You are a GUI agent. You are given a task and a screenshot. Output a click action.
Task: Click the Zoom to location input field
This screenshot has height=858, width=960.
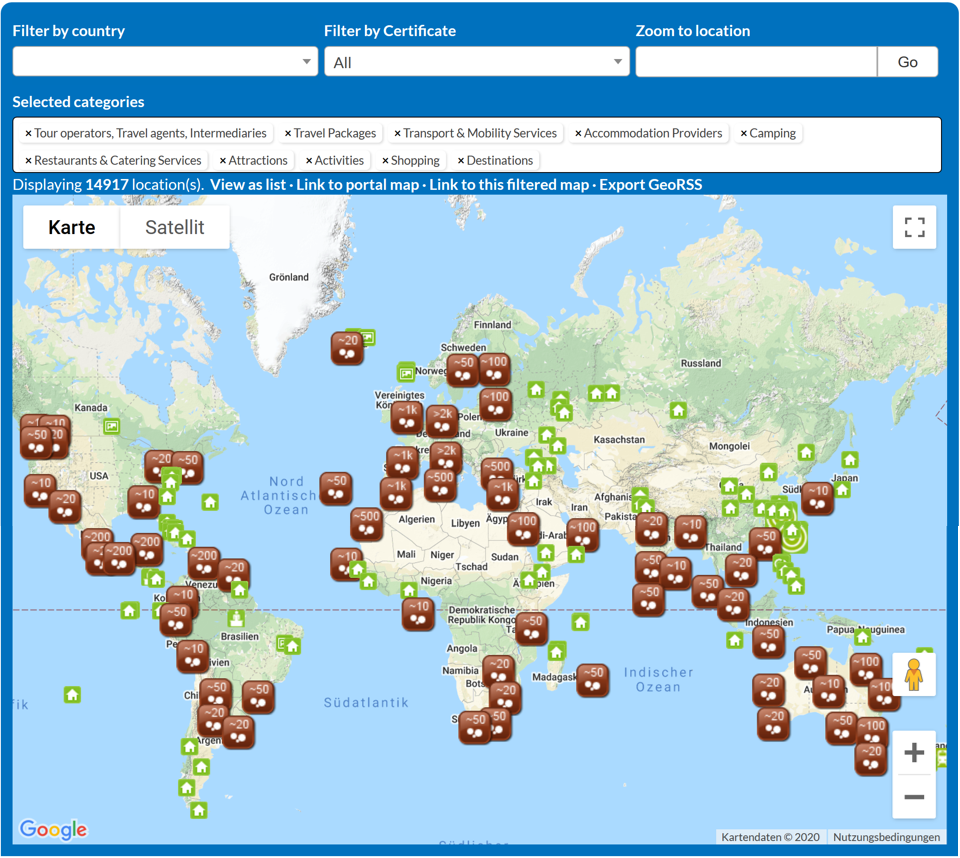click(756, 62)
